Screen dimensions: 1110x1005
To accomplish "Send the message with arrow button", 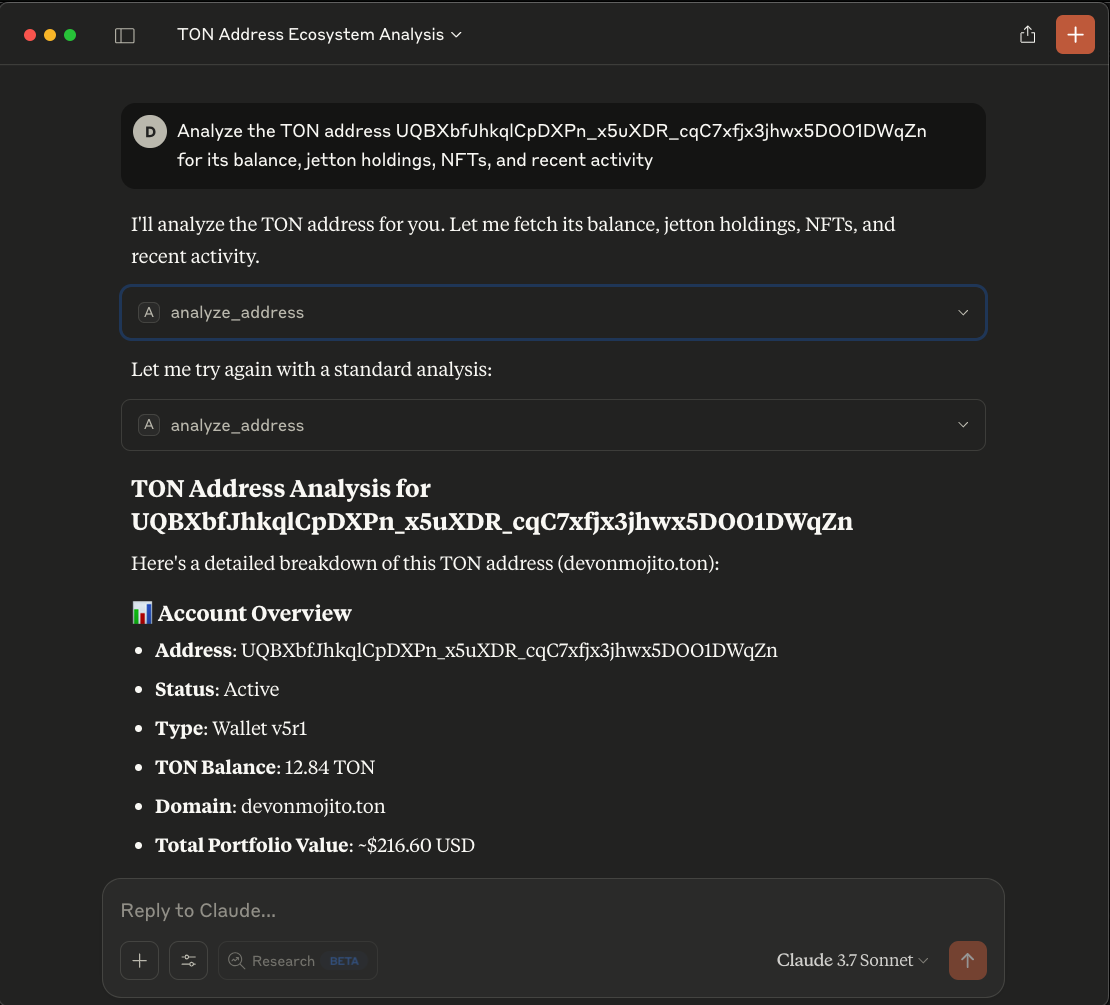I will (968, 960).
